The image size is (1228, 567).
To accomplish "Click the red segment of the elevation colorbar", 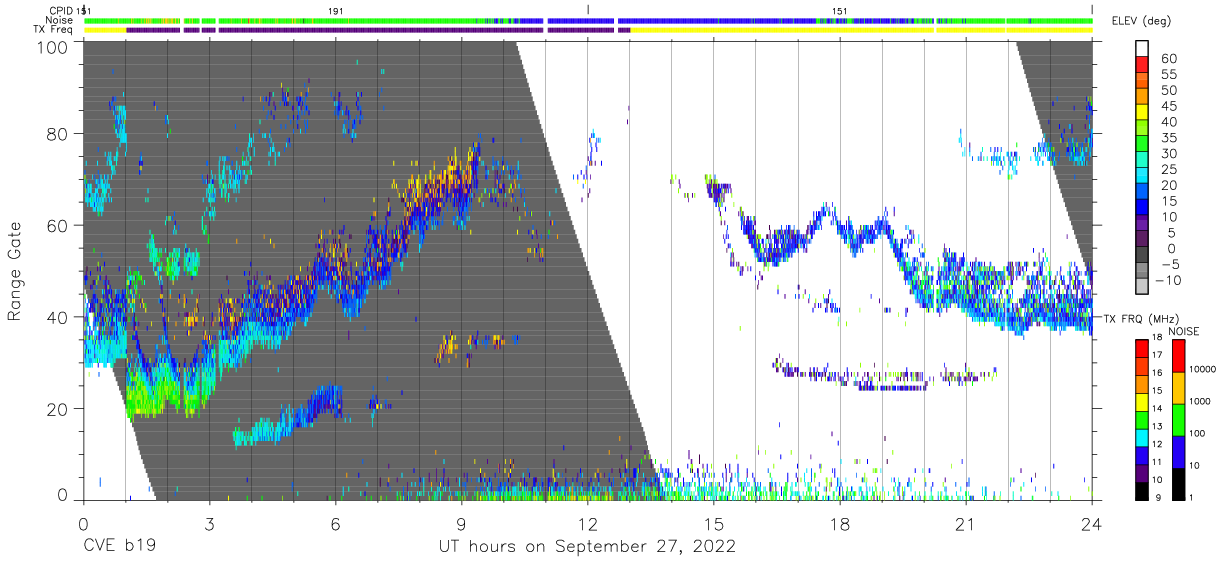I will click(1141, 65).
